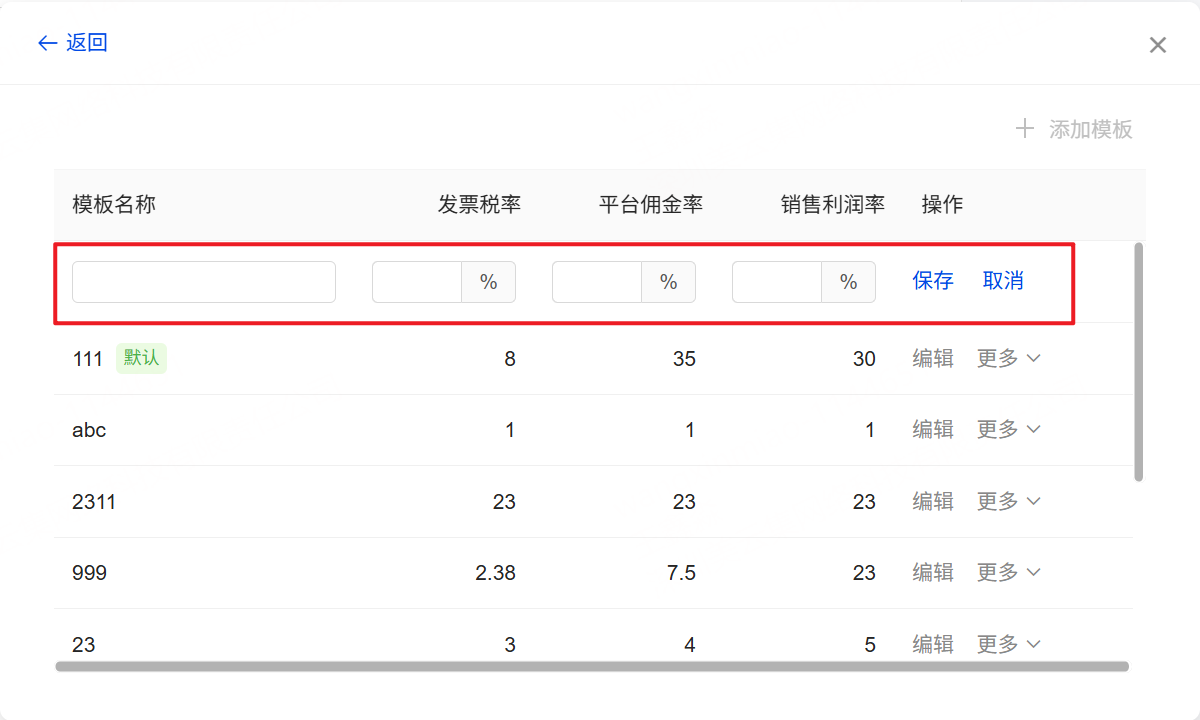Click the vertical scrollbar of the table

[1139, 360]
